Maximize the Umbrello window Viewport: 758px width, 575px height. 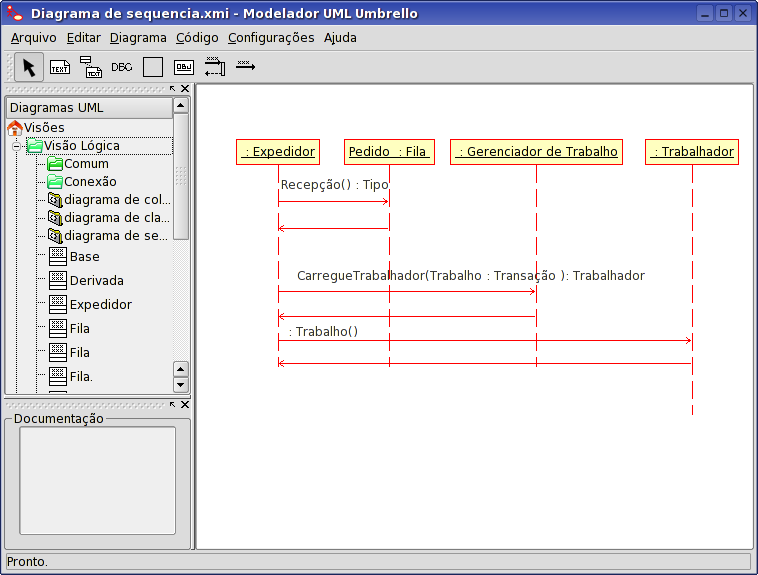(x=724, y=14)
